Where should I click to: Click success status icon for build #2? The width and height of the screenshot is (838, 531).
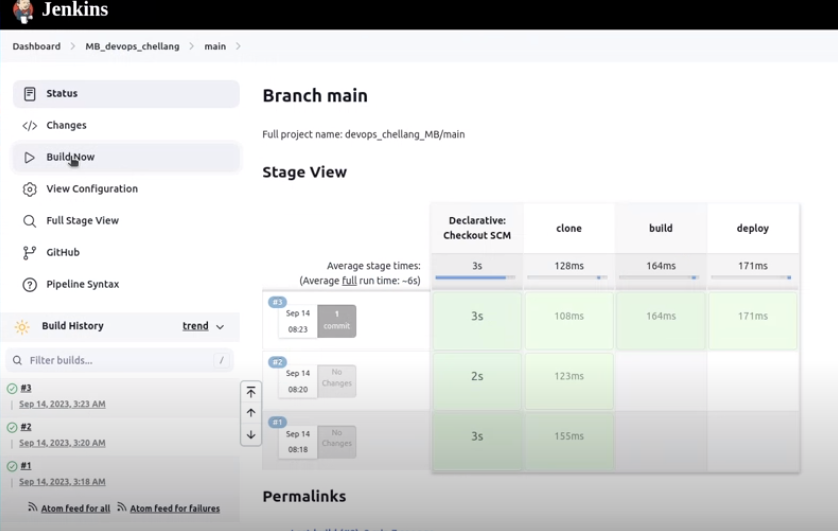coord(12,427)
